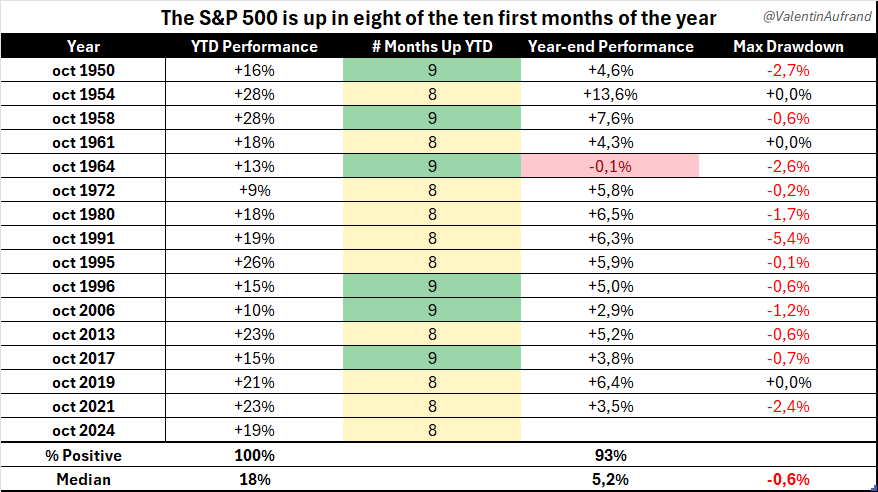Select the 93% positive year-end cell

coord(610,455)
